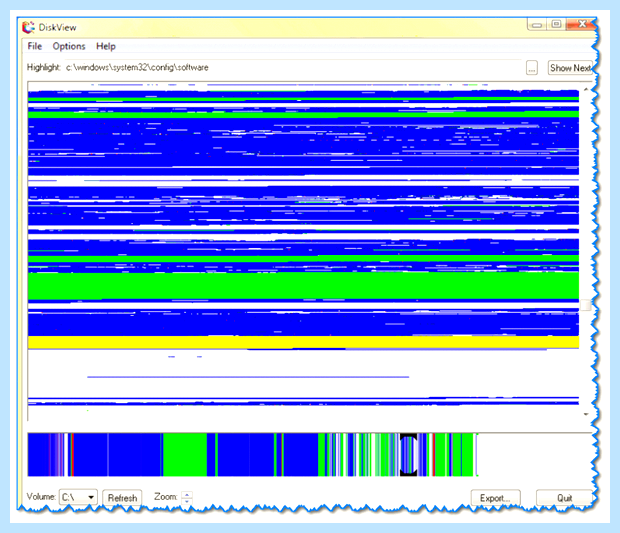This screenshot has height=533, width=620.
Task: Open the File menu
Action: click(34, 46)
